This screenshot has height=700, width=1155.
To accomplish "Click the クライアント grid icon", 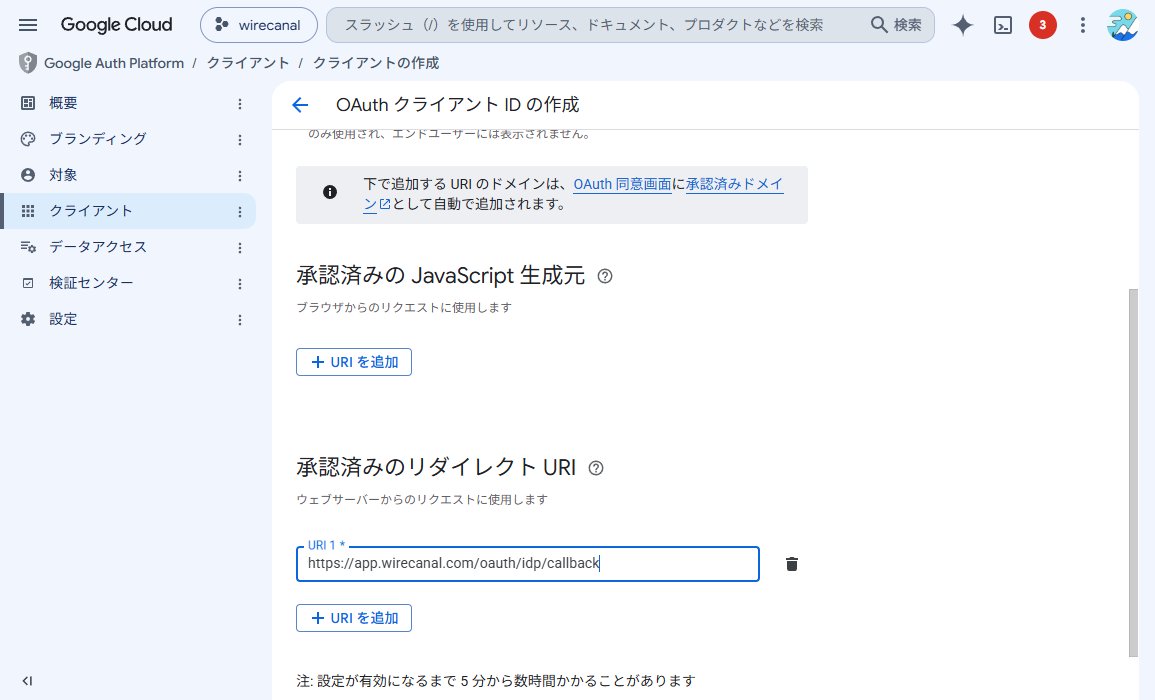I will 28,211.
